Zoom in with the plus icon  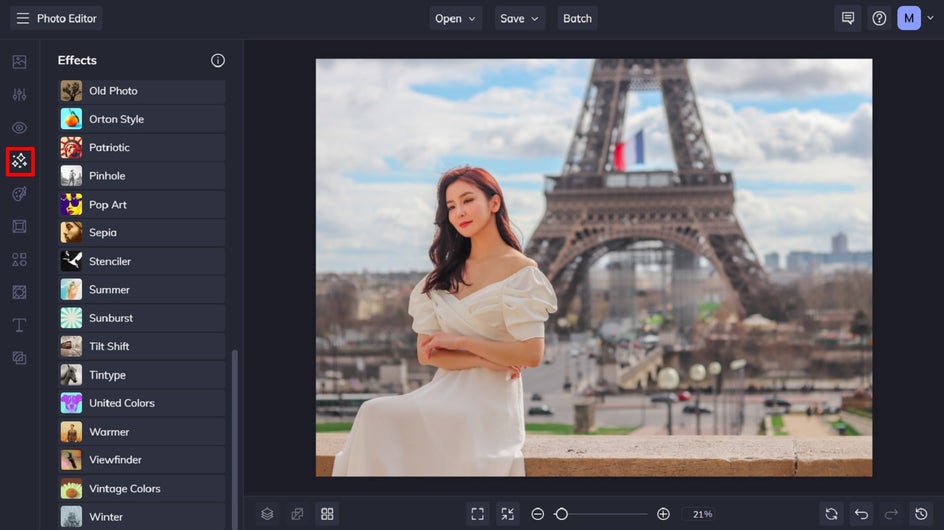click(663, 514)
